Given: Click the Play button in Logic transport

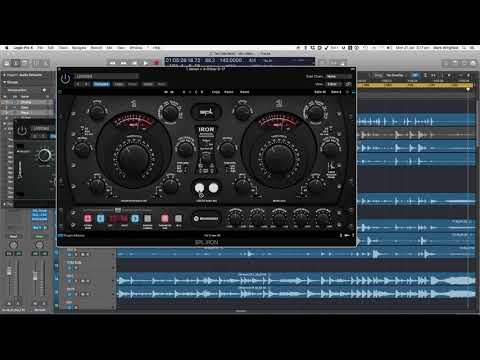Looking at the screenshot, I should tap(145, 63).
